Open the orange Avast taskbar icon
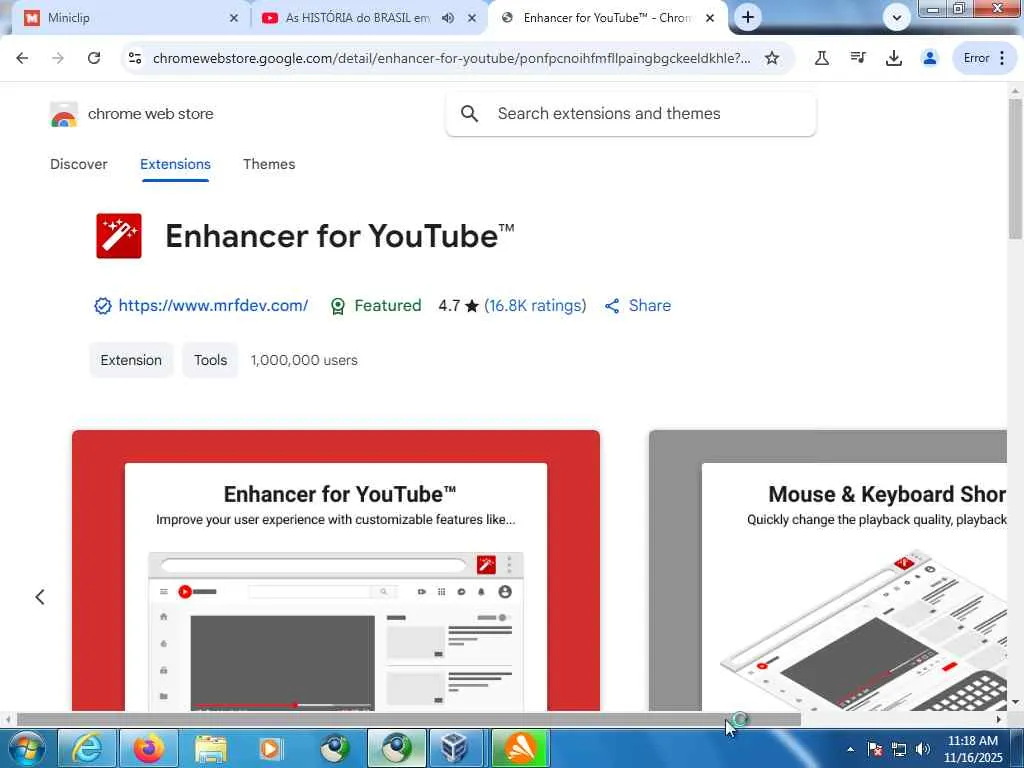 click(520, 748)
